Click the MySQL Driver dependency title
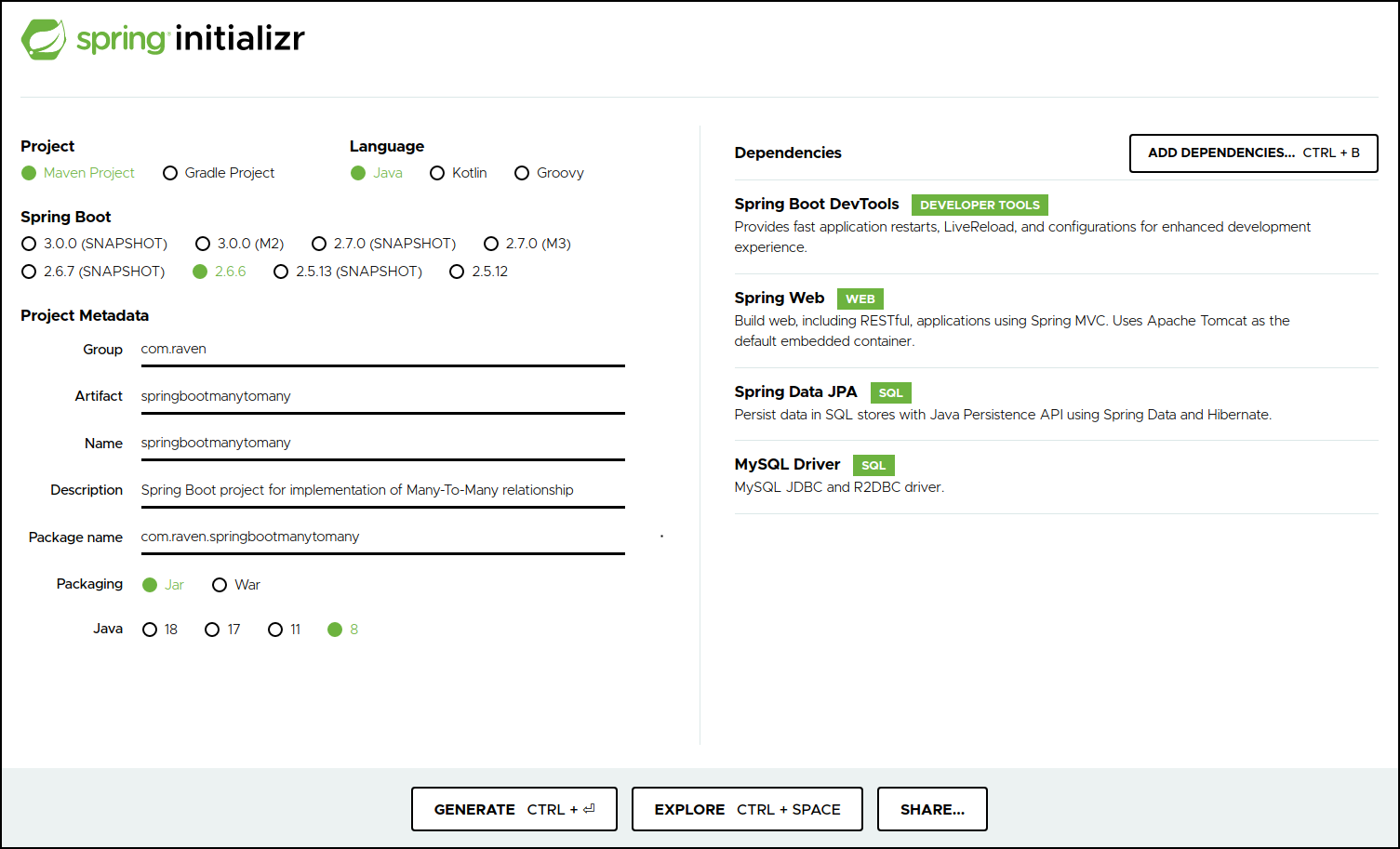The width and height of the screenshot is (1400, 849). click(787, 464)
